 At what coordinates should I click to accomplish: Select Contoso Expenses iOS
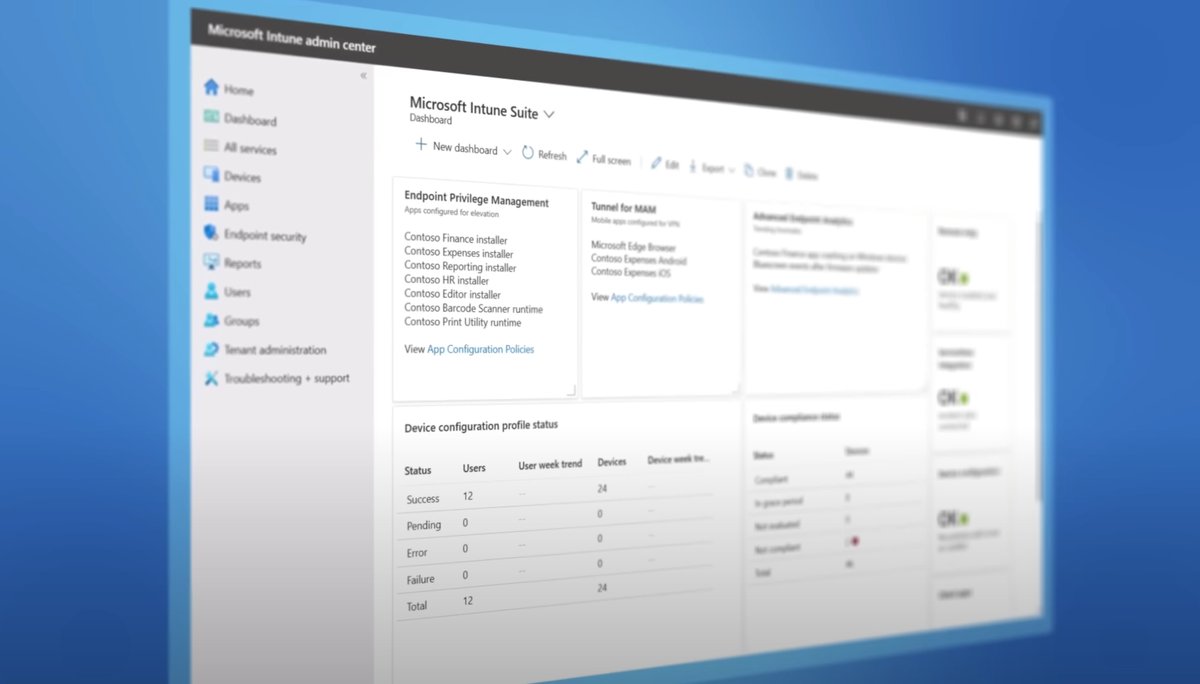pos(630,271)
